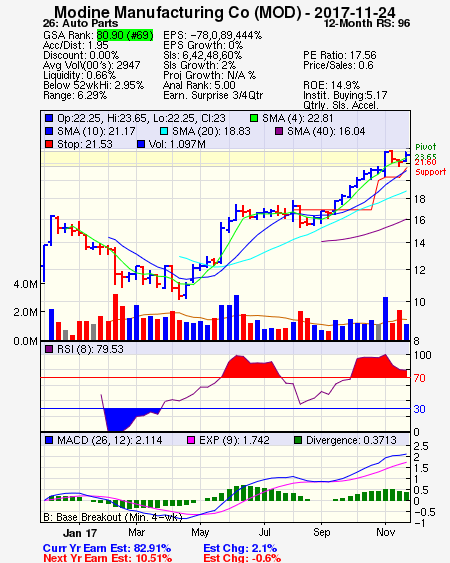Click the 'B: Base Breakout (Min. 4-wk)' note
Screen dimensions: 450x563
click(113, 517)
